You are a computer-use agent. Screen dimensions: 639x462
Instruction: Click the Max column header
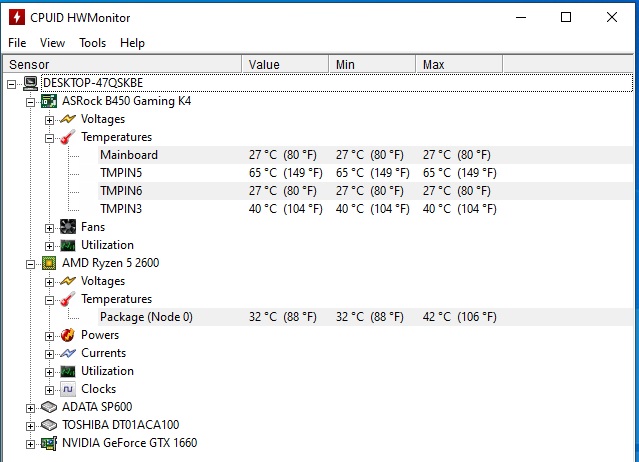click(459, 64)
